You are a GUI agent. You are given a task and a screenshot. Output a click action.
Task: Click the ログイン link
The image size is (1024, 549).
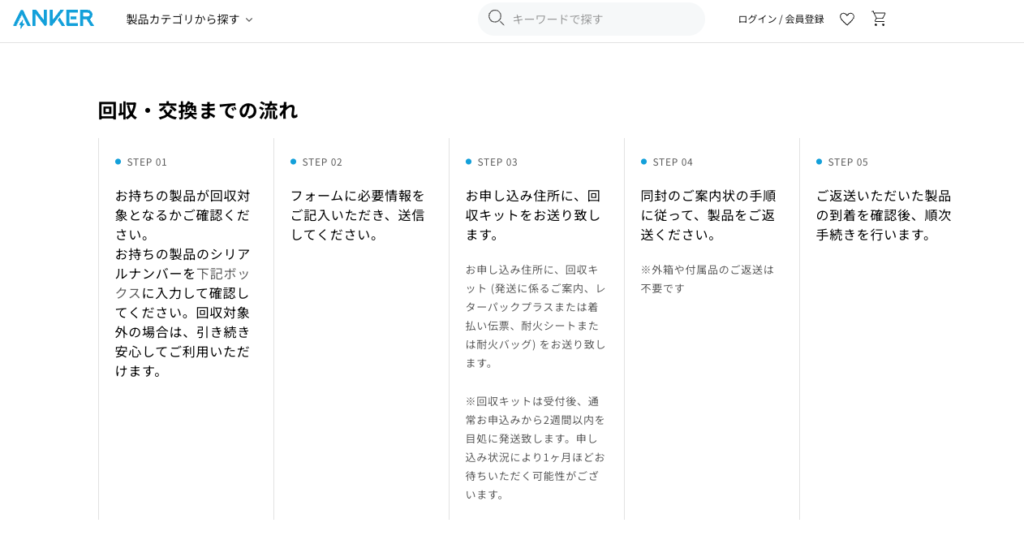tap(756, 19)
